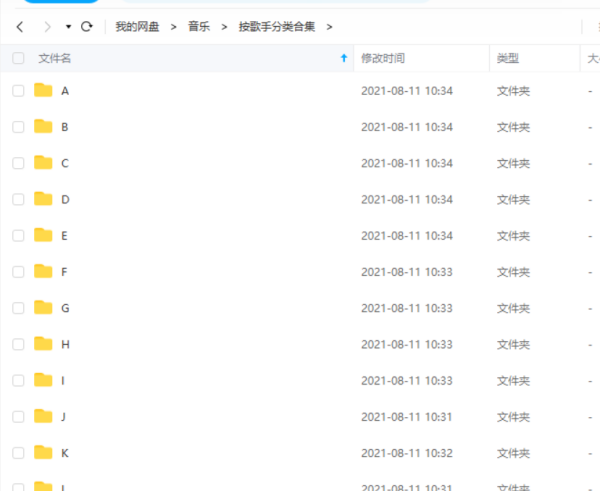The height and width of the screenshot is (491, 600).
Task: Sort by the 文件名 column header
Action: [55, 59]
